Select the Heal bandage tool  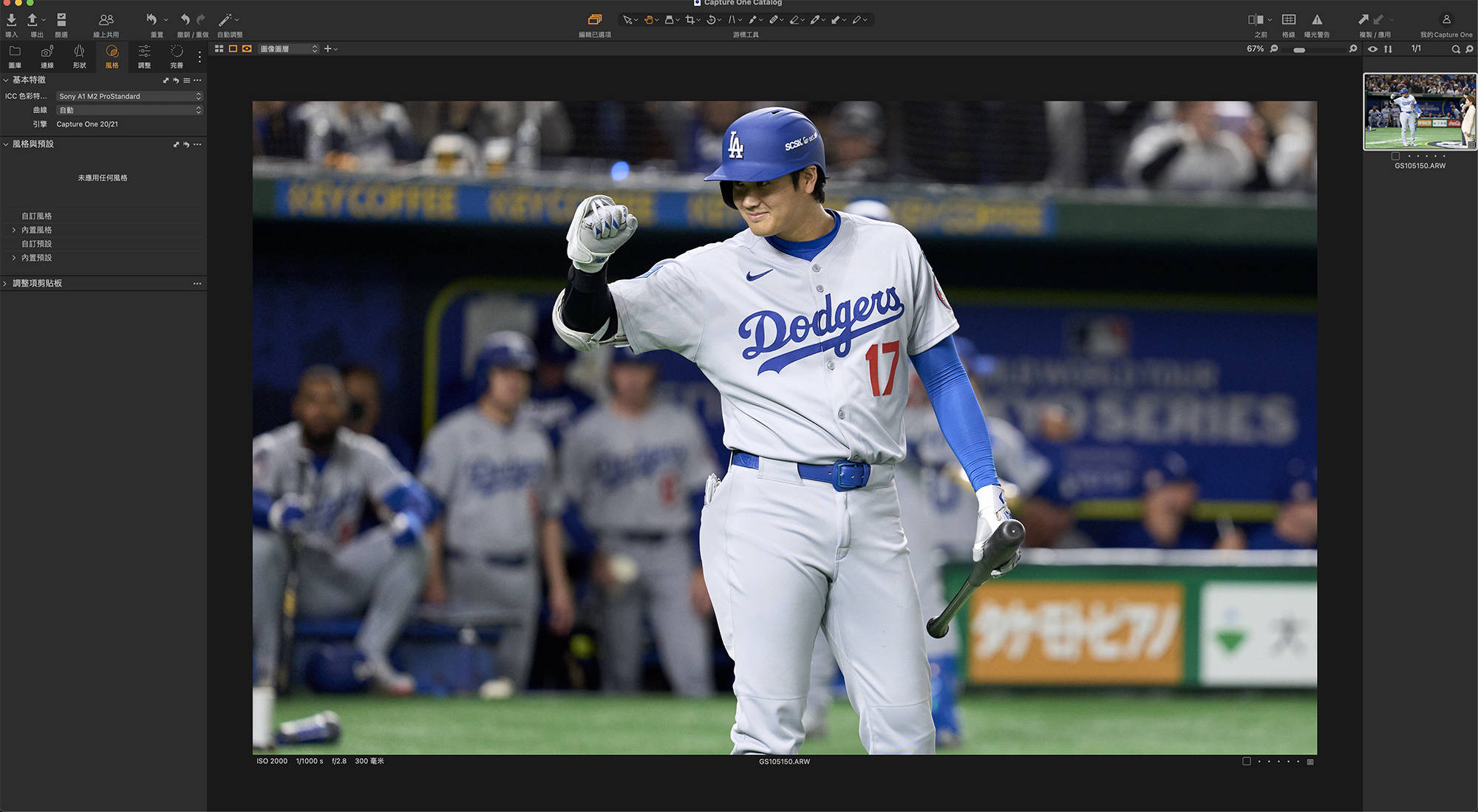pyautogui.click(x=773, y=20)
